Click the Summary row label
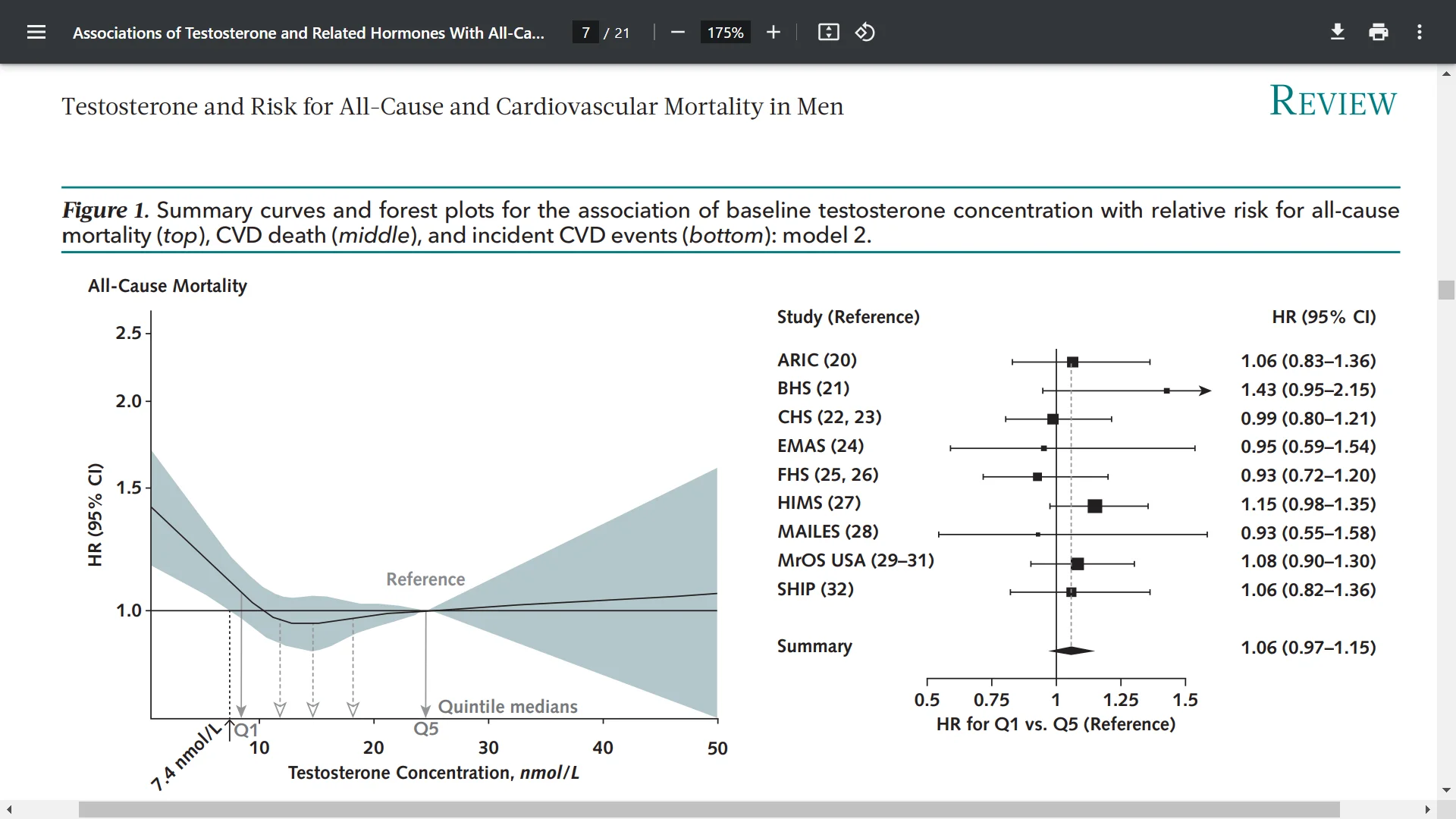This screenshot has width=1456, height=819. click(814, 646)
